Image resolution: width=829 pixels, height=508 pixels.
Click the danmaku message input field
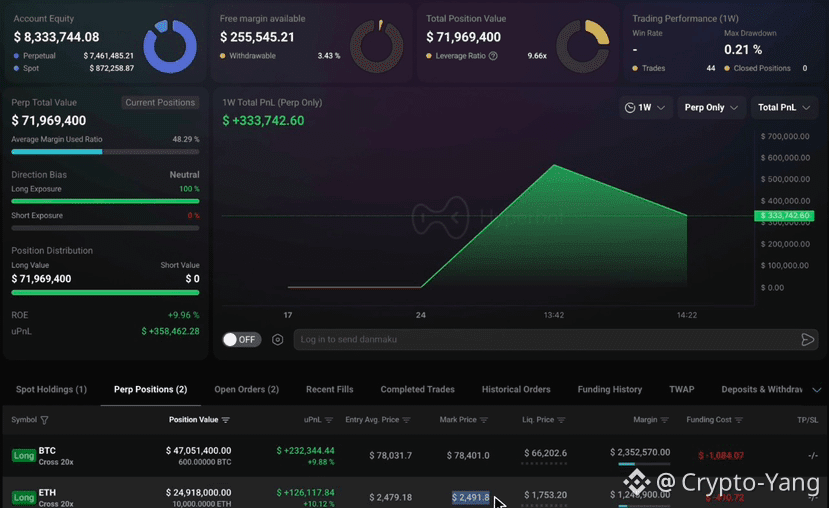point(547,339)
